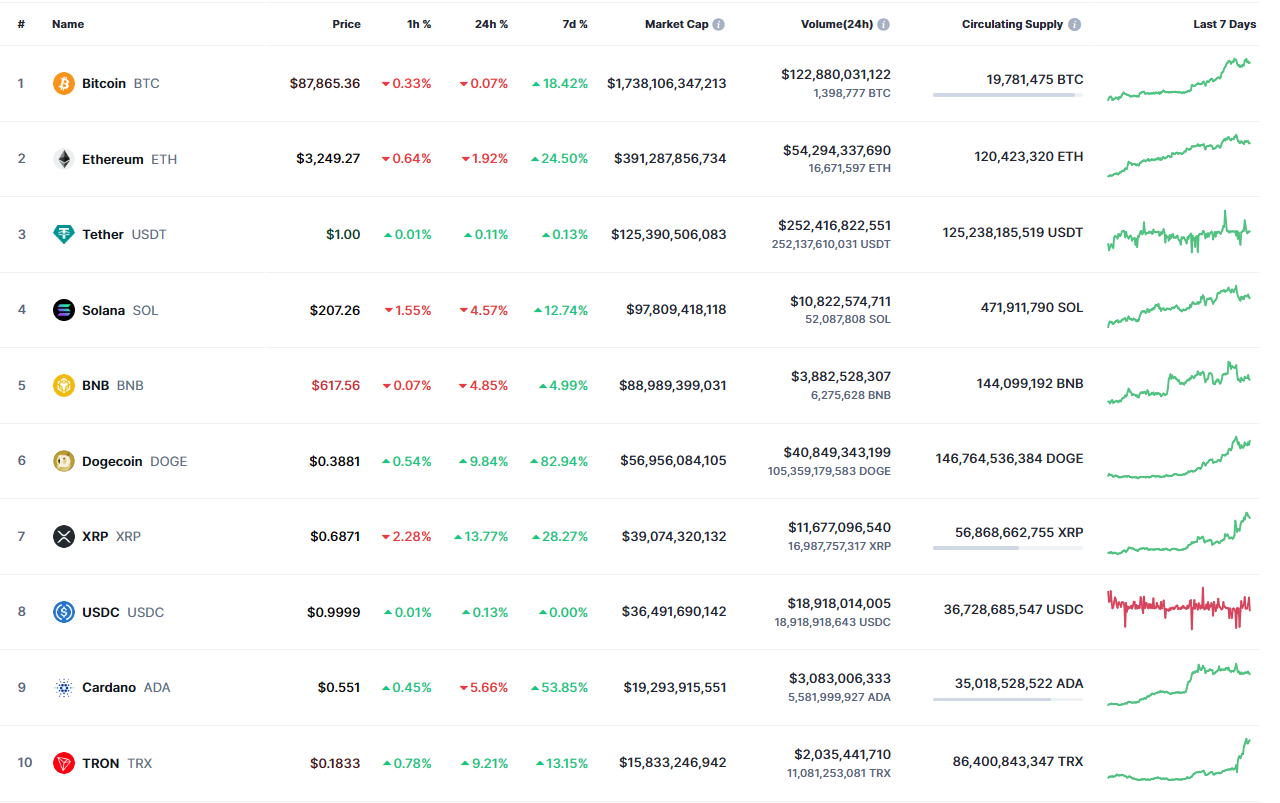Image resolution: width=1280 pixels, height=803 pixels.
Task: Open Cardano's 7-day sparkline chart
Action: [x=1179, y=684]
